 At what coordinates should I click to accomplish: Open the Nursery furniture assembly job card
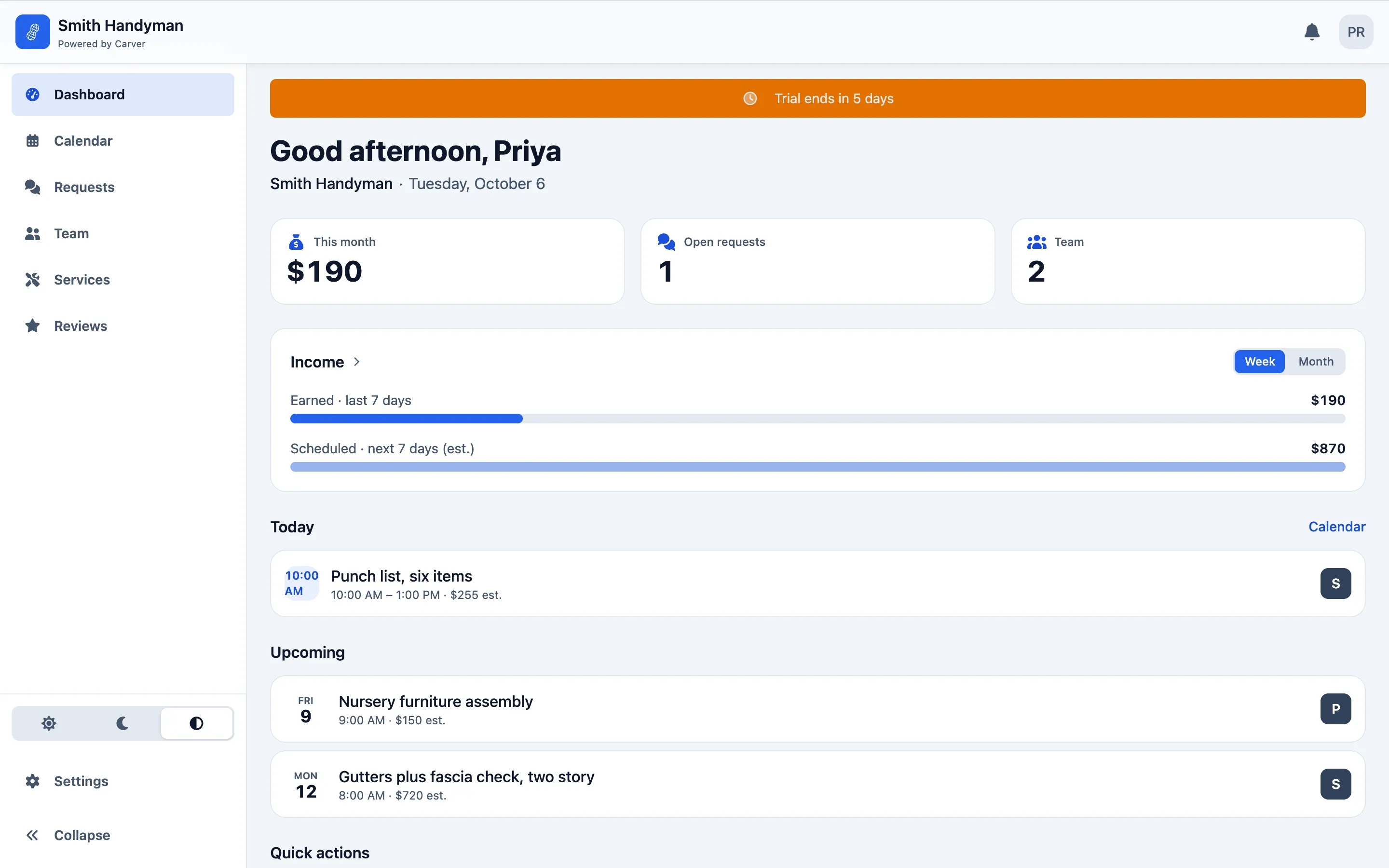817,709
